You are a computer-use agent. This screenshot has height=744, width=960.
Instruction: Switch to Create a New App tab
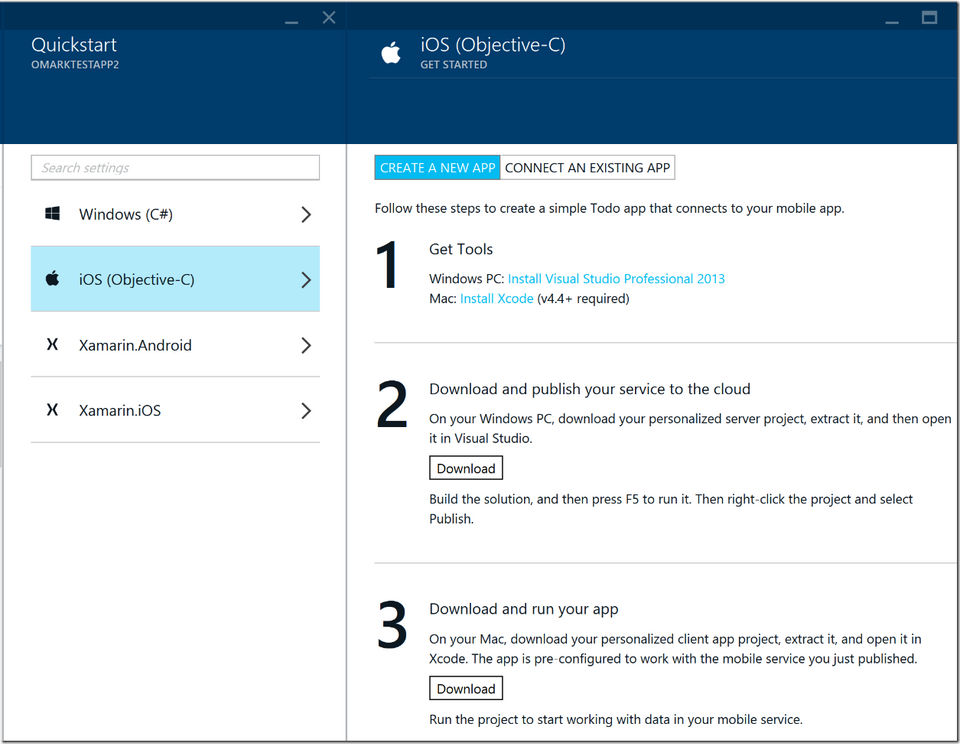click(x=437, y=167)
